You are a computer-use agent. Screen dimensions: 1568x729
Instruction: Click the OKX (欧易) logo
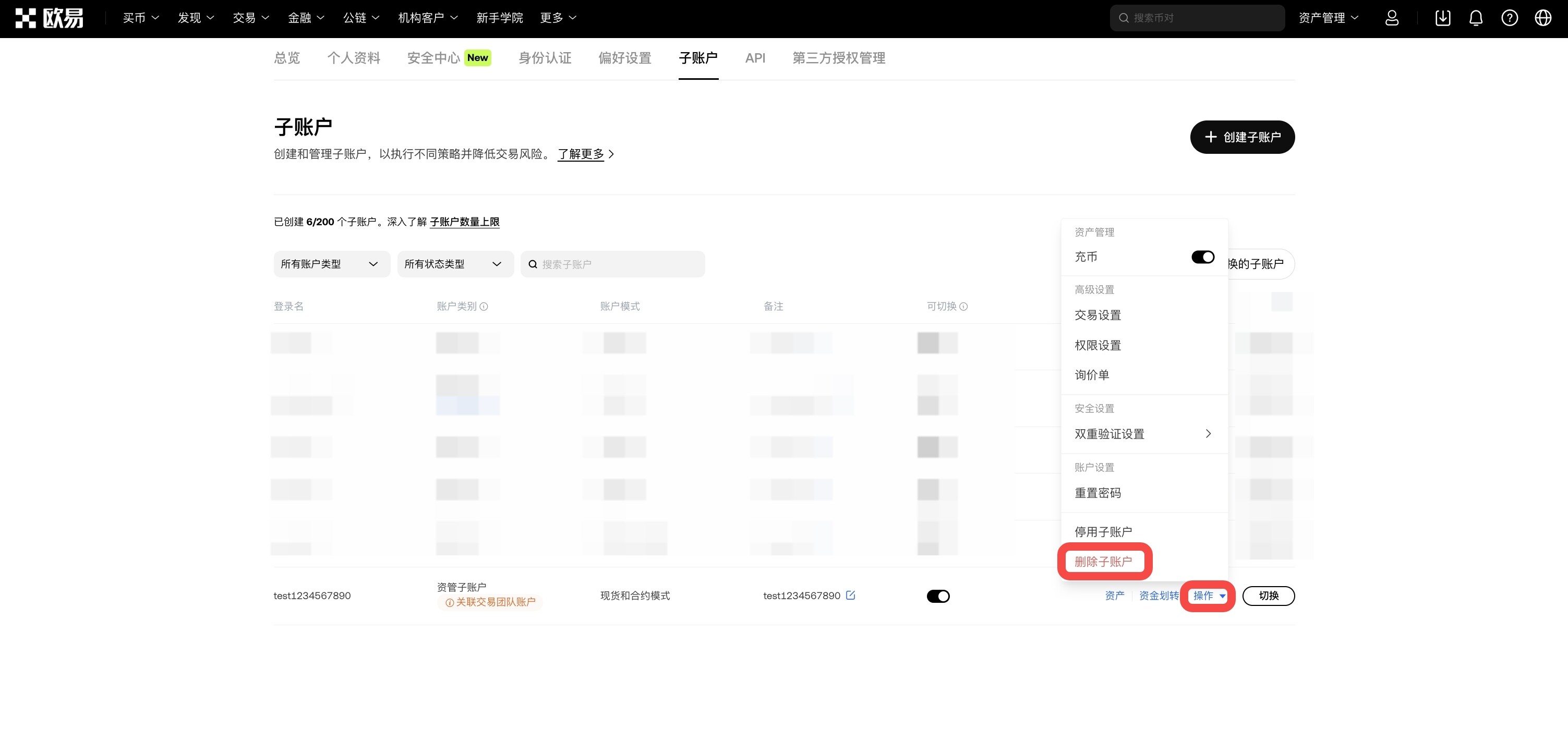[x=50, y=18]
